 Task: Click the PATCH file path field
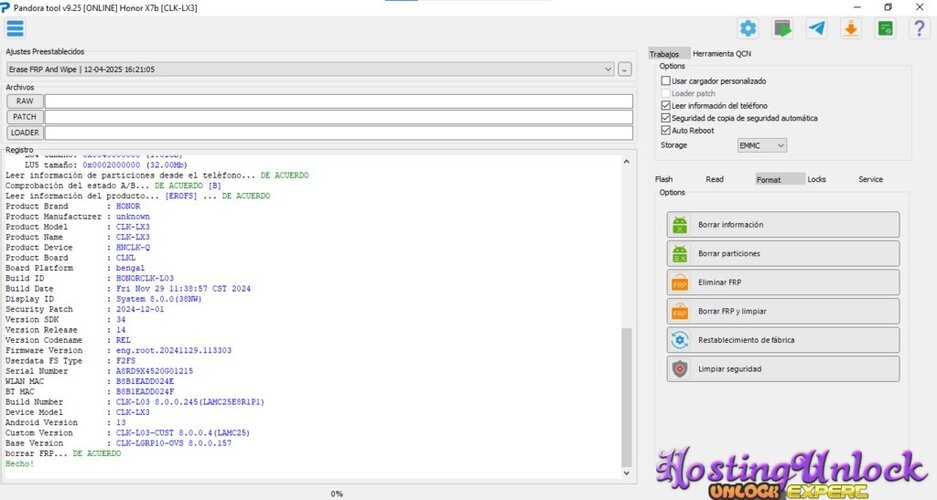point(339,117)
